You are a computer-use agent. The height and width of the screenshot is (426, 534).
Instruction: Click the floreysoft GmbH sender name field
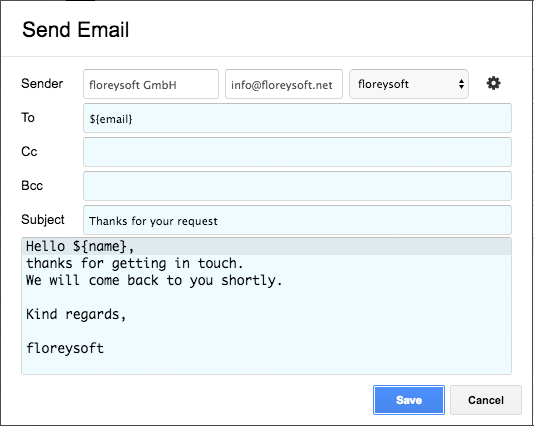[151, 84]
